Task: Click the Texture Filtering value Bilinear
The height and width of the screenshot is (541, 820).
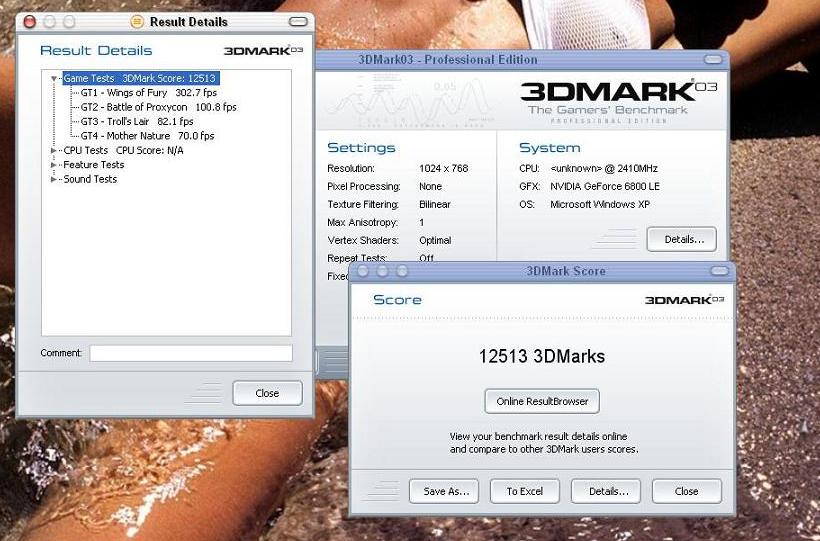Action: 435,205
